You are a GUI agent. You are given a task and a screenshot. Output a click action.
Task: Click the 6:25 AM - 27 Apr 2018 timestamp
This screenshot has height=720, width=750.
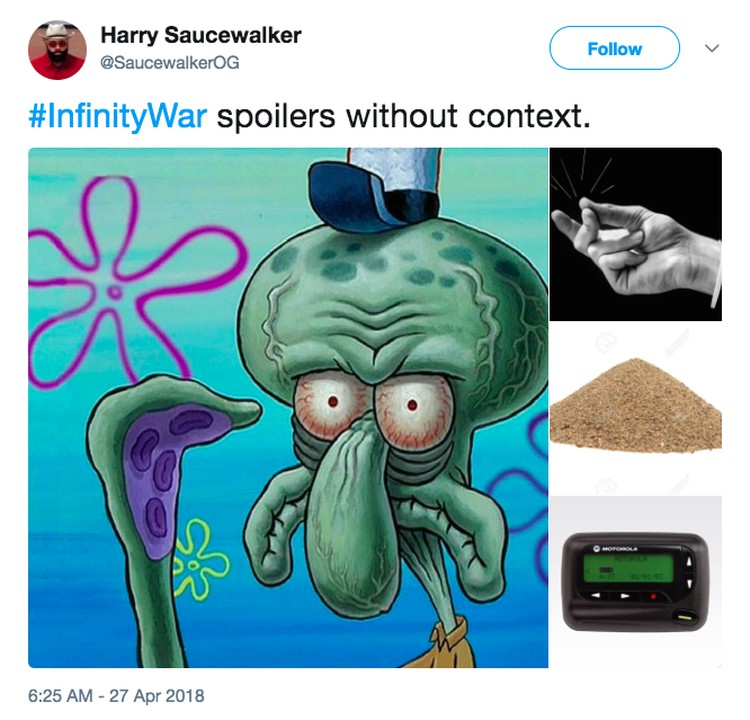point(116,696)
